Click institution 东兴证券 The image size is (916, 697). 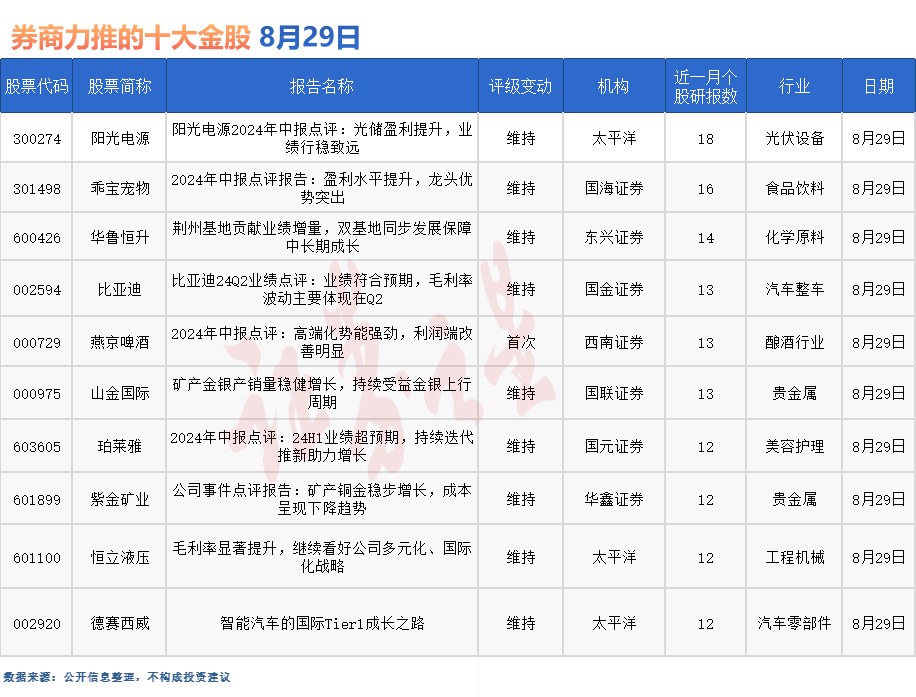[613, 237]
